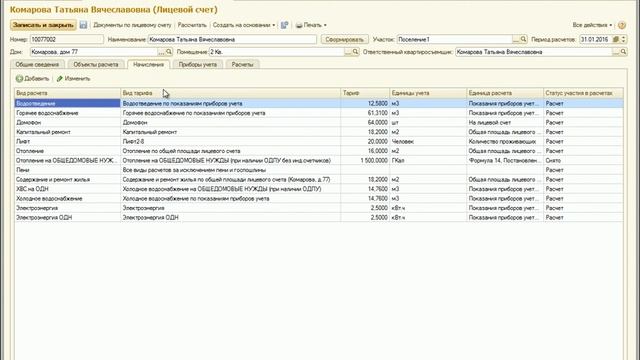The width and height of the screenshot is (640, 360).
Task: Click the ellipsis select button in Участок field
Action: pyautogui.click(x=516, y=40)
